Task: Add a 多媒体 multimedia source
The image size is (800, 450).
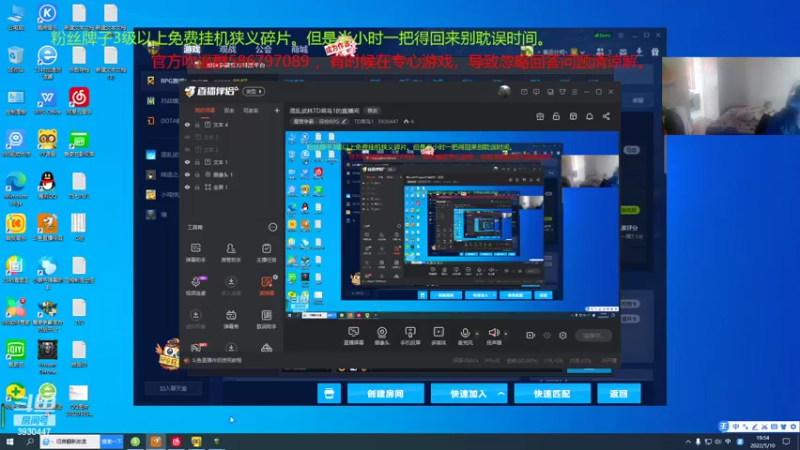Action: pyautogui.click(x=438, y=336)
